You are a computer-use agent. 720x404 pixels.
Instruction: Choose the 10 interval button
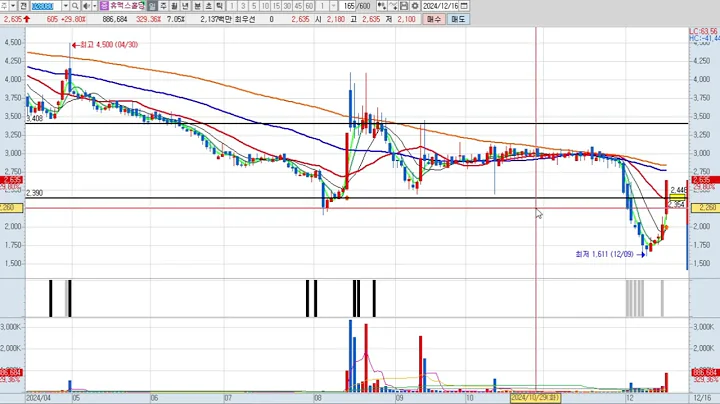point(265,6)
